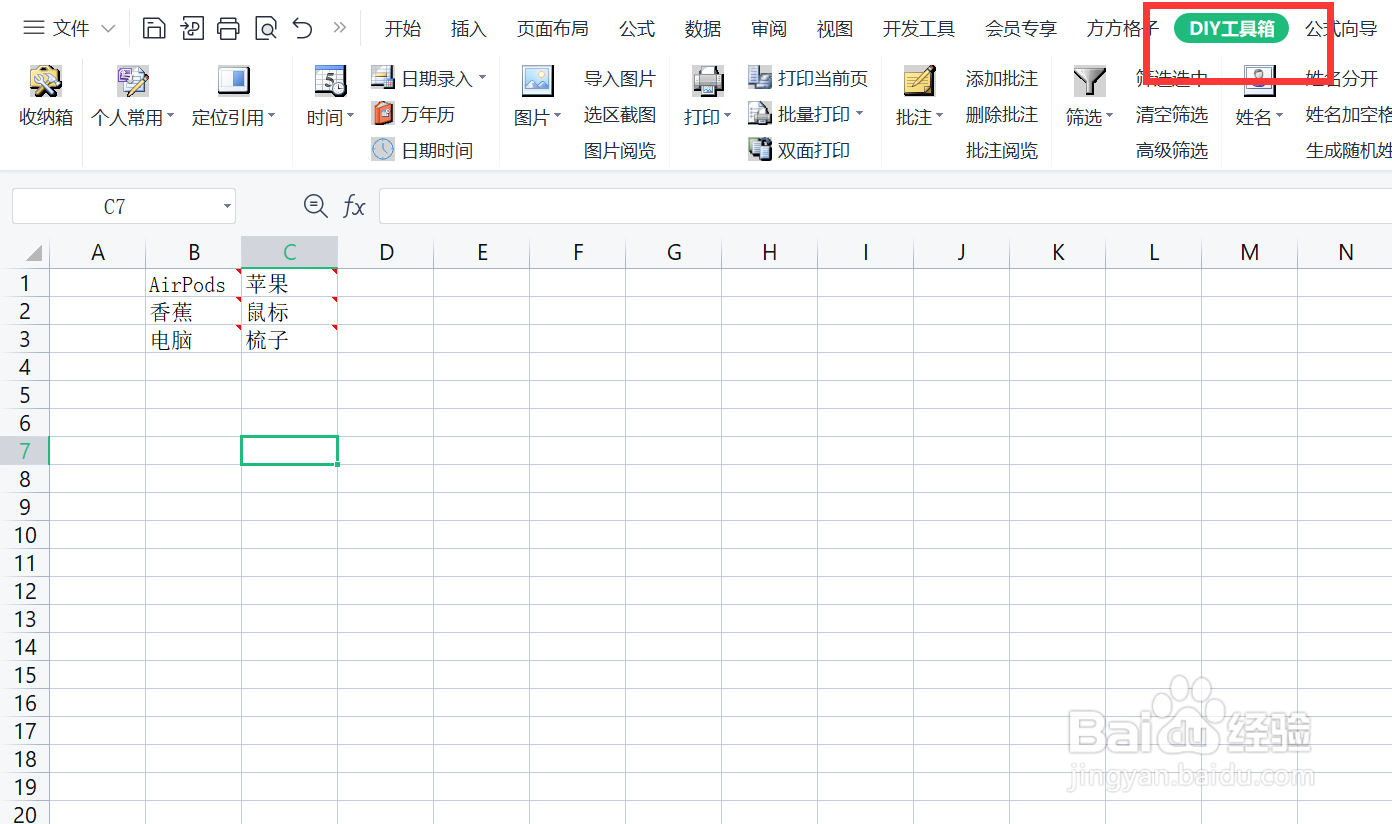Open the 会员专享 tab
The width and height of the screenshot is (1392, 824).
click(x=1021, y=29)
